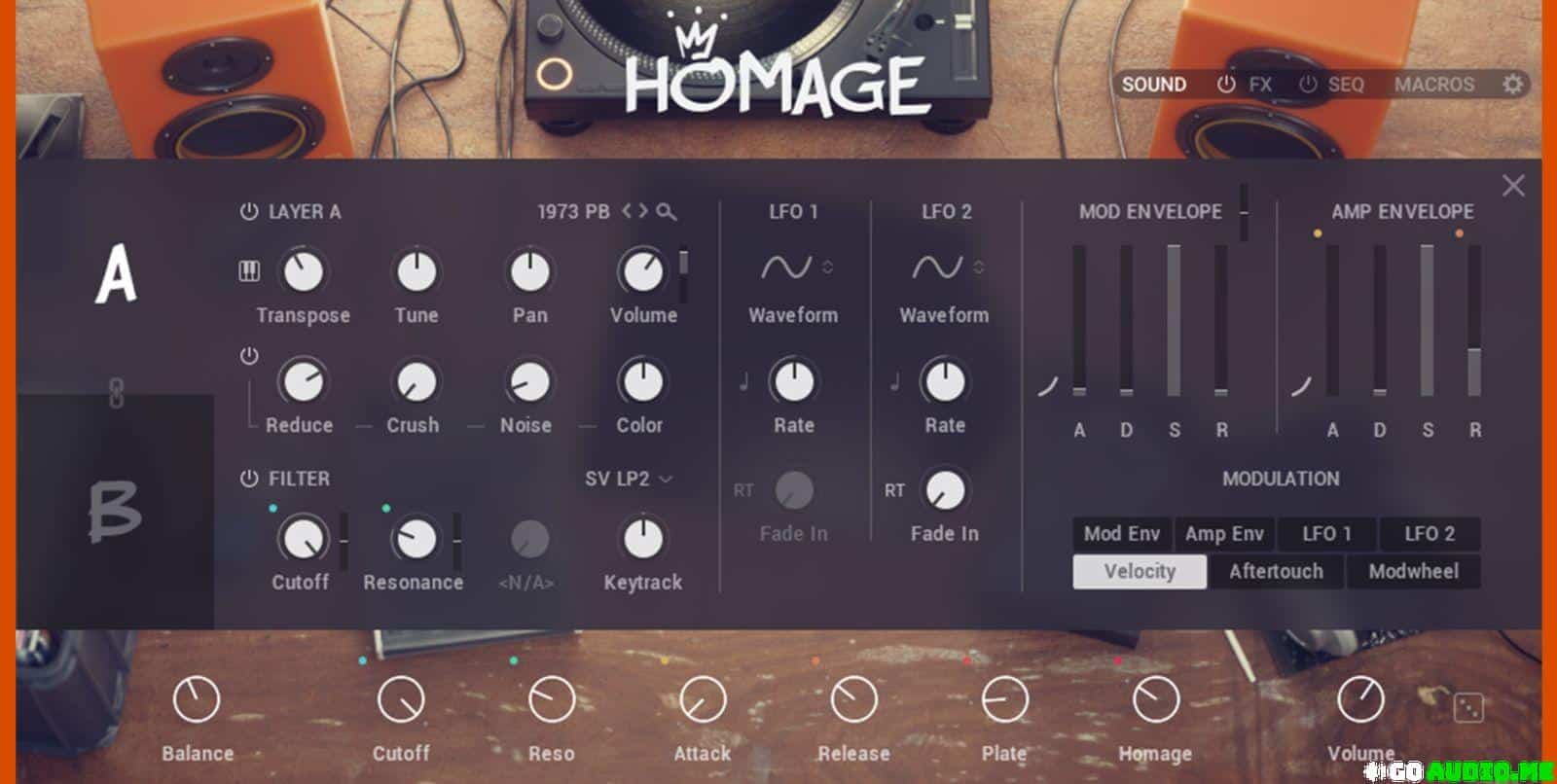
Task: Toggle LFO 2 RT retrigger button
Action: click(894, 490)
